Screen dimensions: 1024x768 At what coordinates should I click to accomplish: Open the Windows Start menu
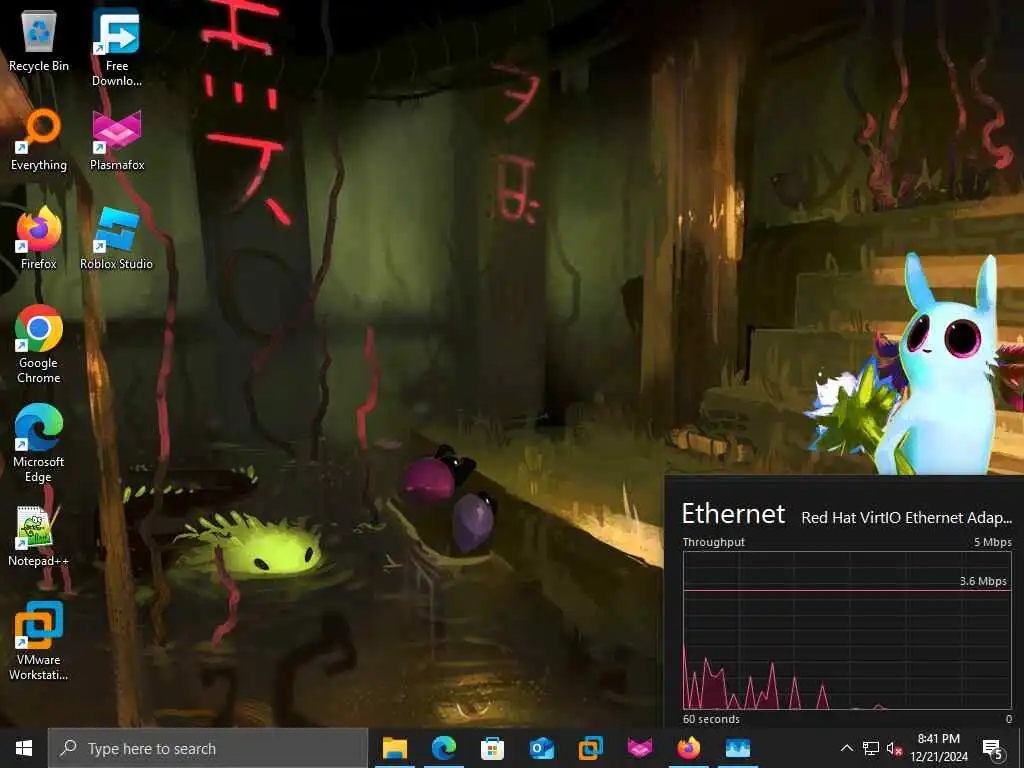click(24, 748)
